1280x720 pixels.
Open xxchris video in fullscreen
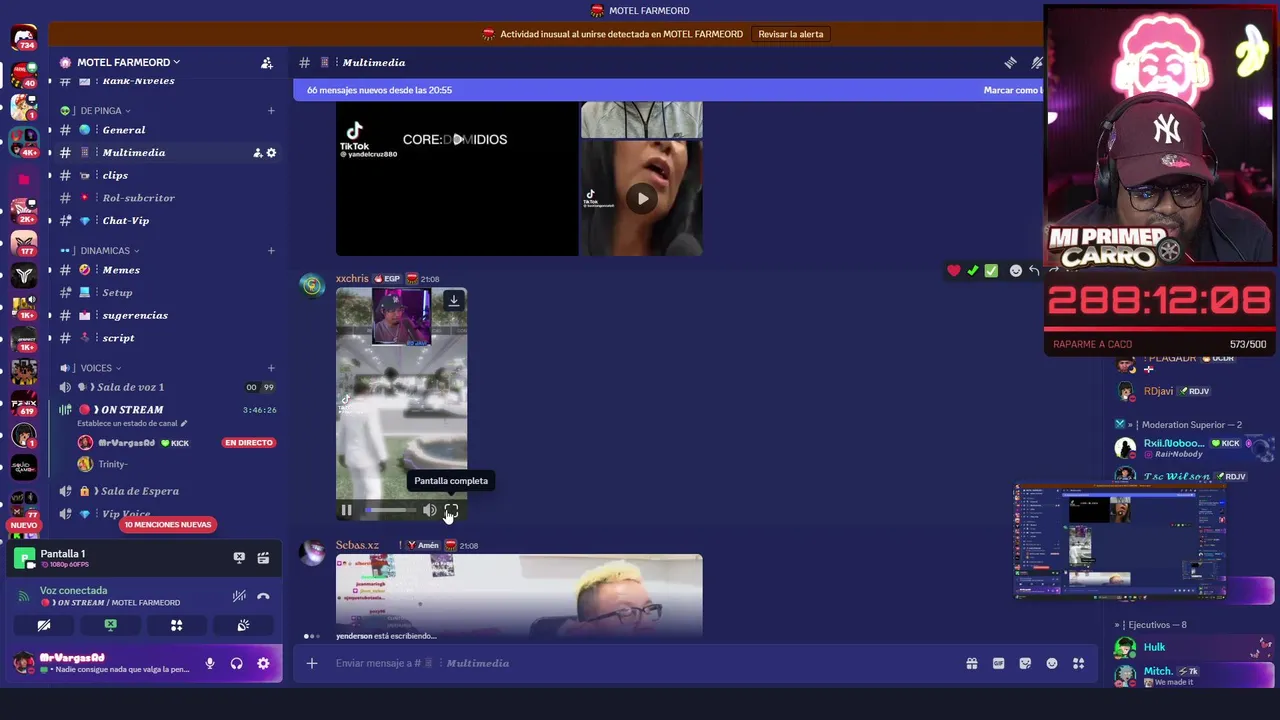[x=451, y=510]
